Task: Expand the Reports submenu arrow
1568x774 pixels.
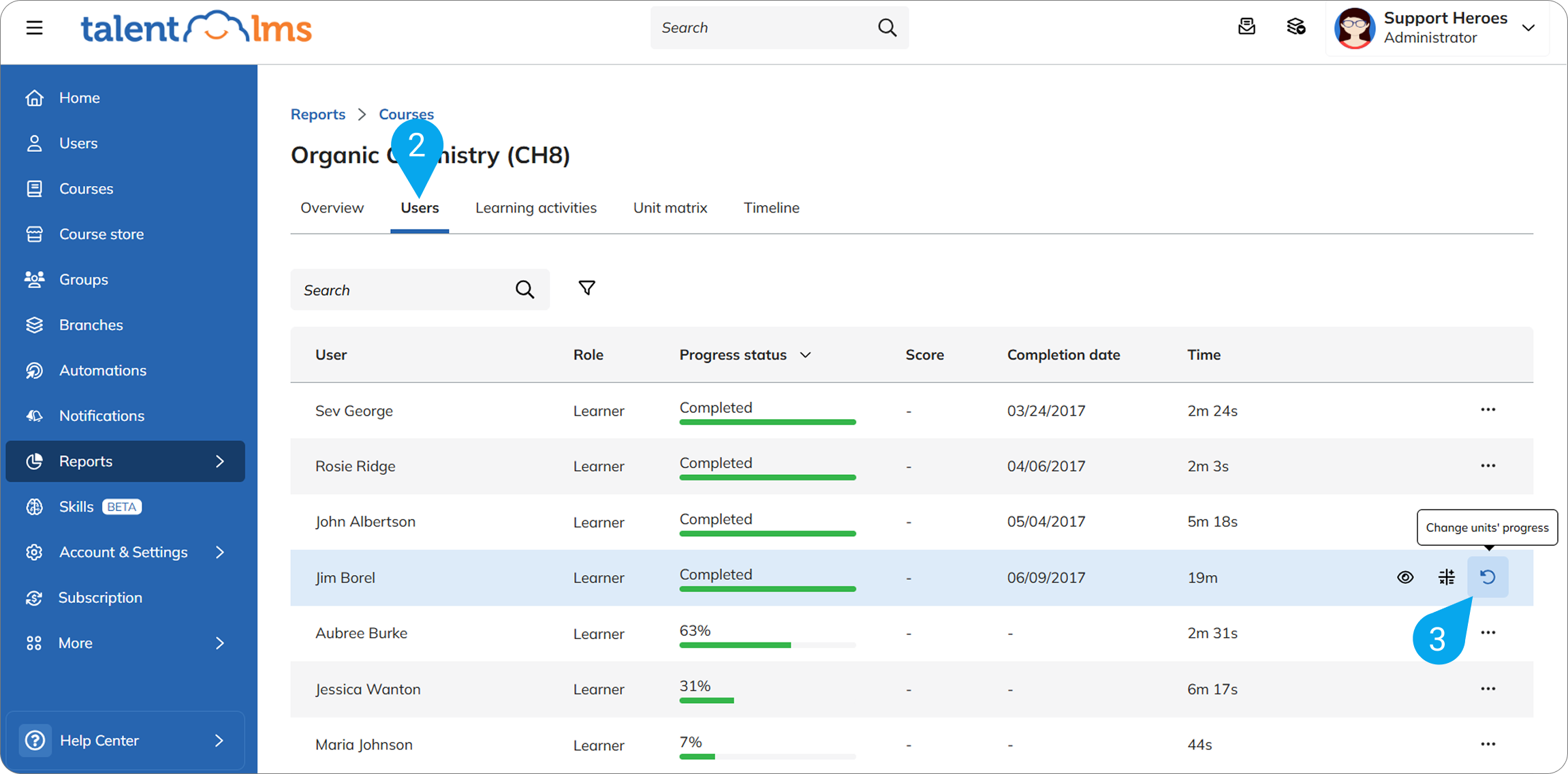Action: pos(219,461)
